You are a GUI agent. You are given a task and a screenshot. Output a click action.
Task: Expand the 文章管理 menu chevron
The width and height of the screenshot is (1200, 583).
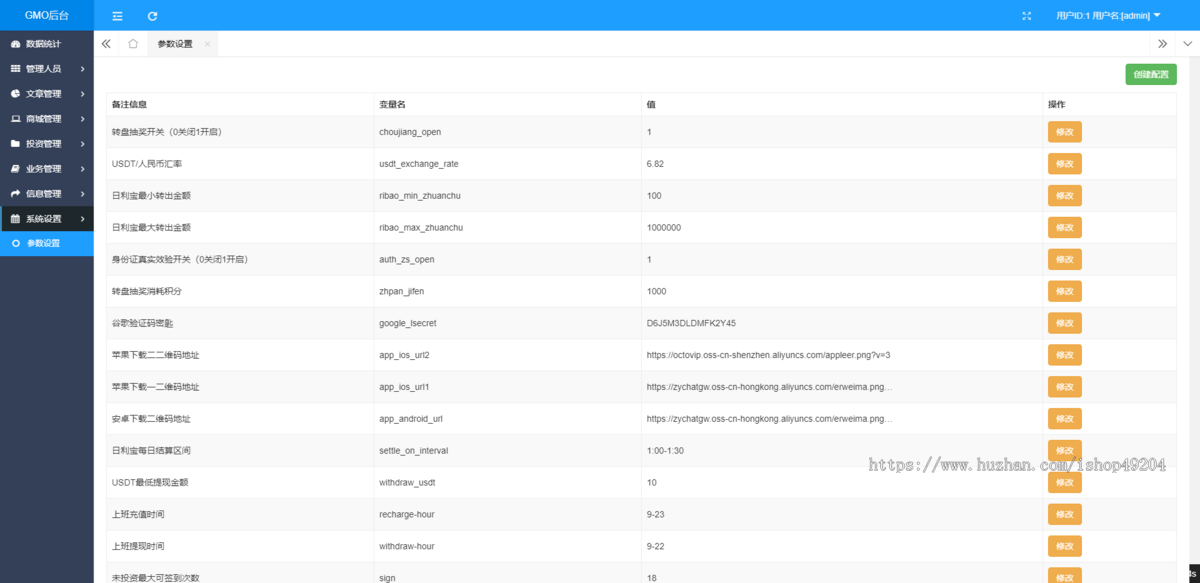click(82, 94)
